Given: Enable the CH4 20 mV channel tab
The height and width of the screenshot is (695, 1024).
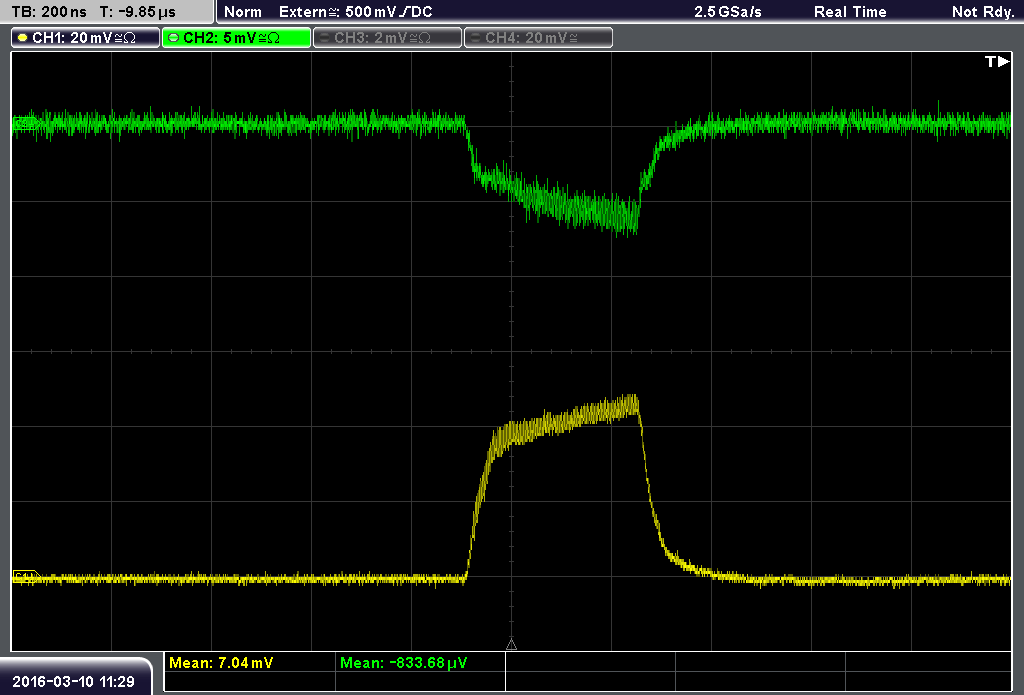Looking at the screenshot, I should coord(538,38).
